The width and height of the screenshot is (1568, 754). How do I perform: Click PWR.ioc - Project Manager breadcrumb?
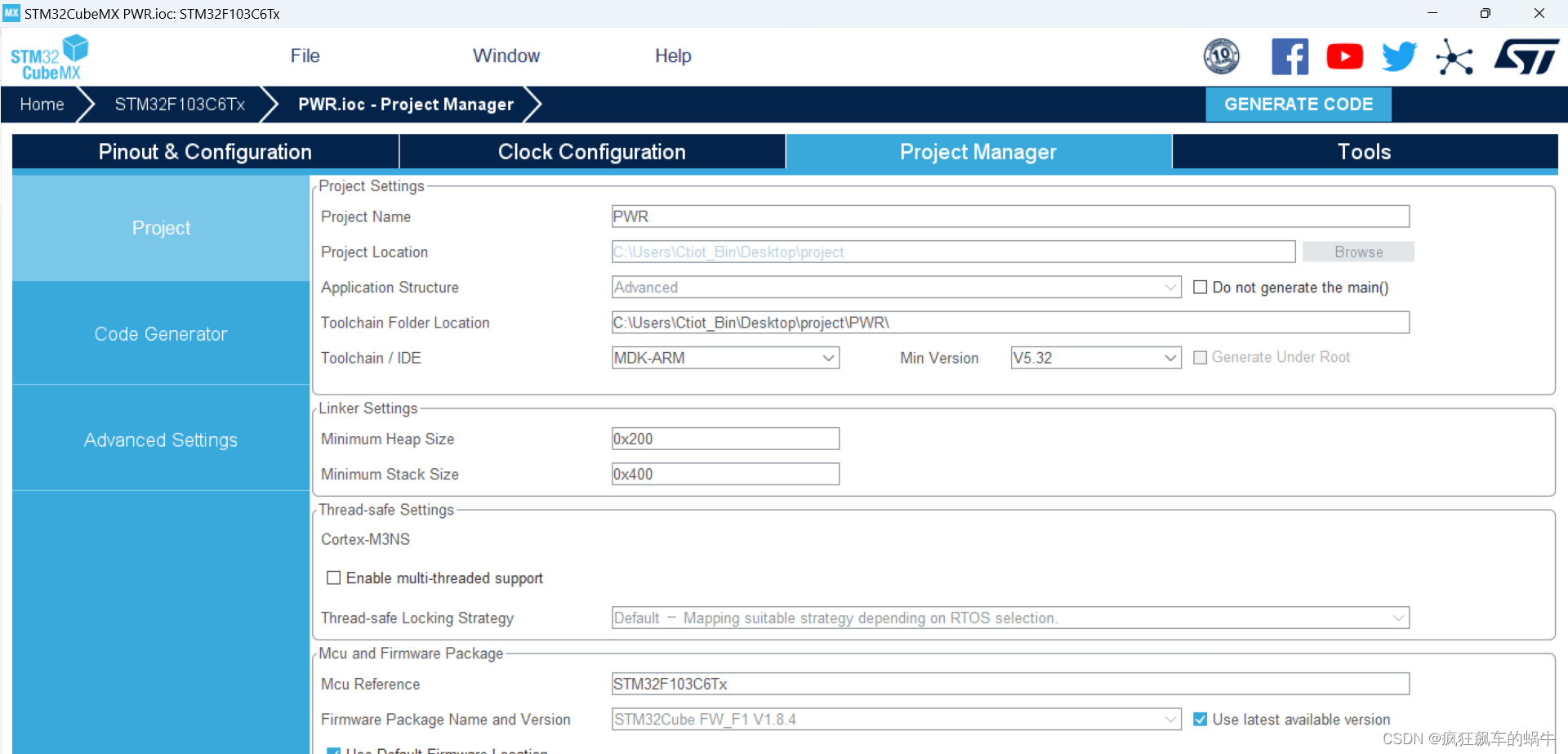click(406, 105)
